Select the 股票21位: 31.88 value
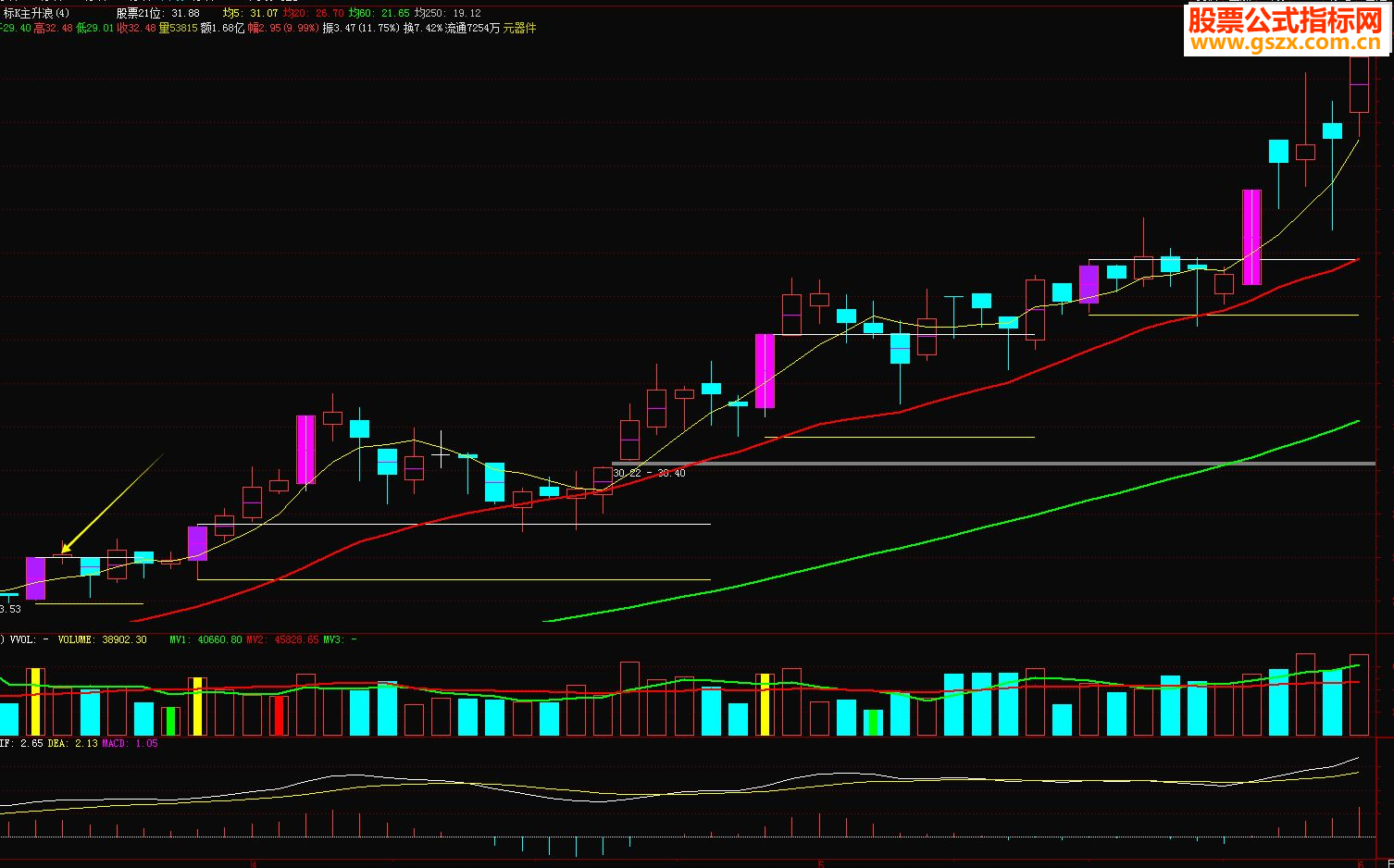This screenshot has height=868, width=1394. coord(157,13)
